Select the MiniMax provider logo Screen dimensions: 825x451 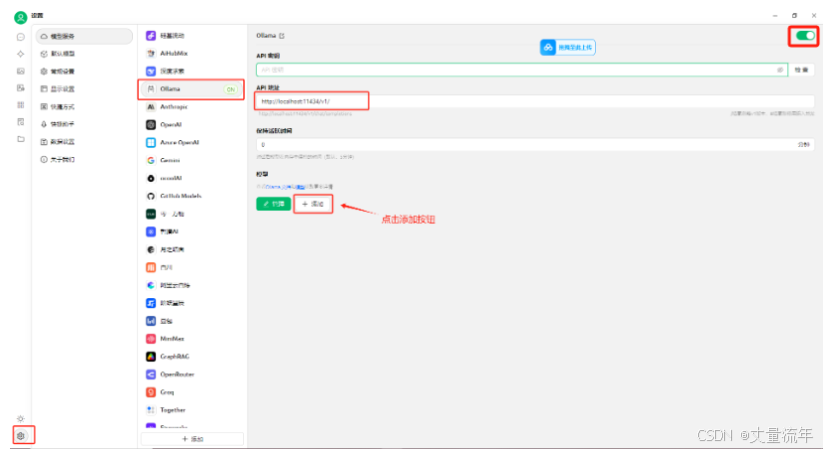pos(151,338)
